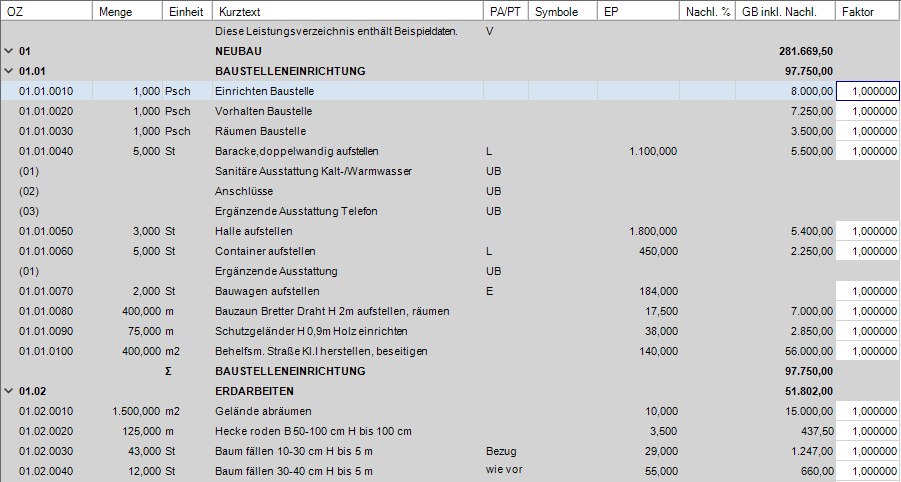Image resolution: width=901 pixels, height=482 pixels.
Task: Click the Faktor column header
Action: point(868,11)
